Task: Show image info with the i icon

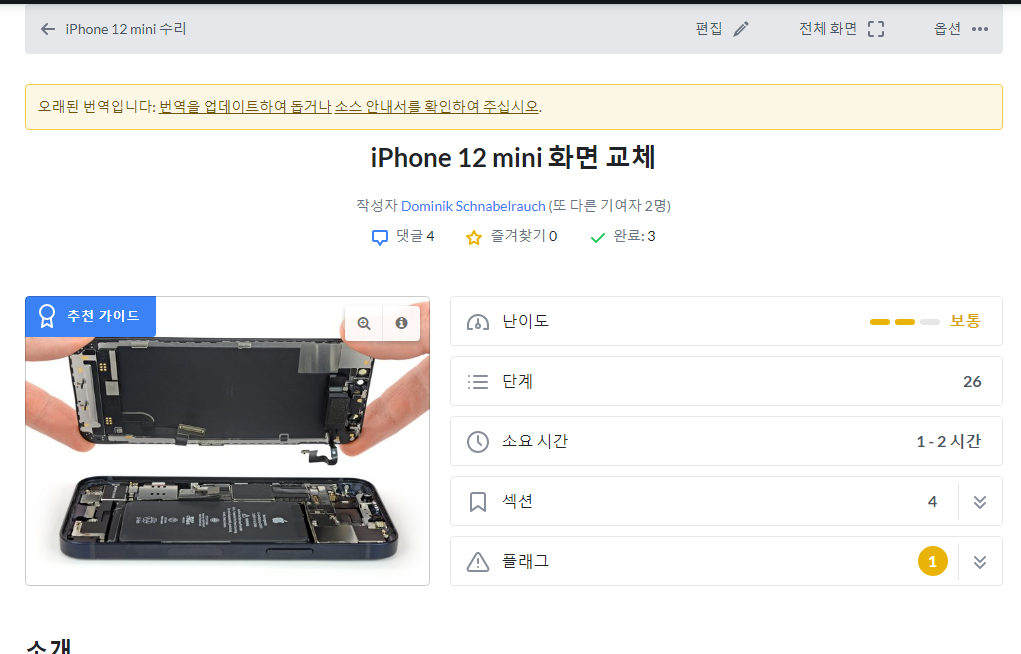Action: (401, 323)
